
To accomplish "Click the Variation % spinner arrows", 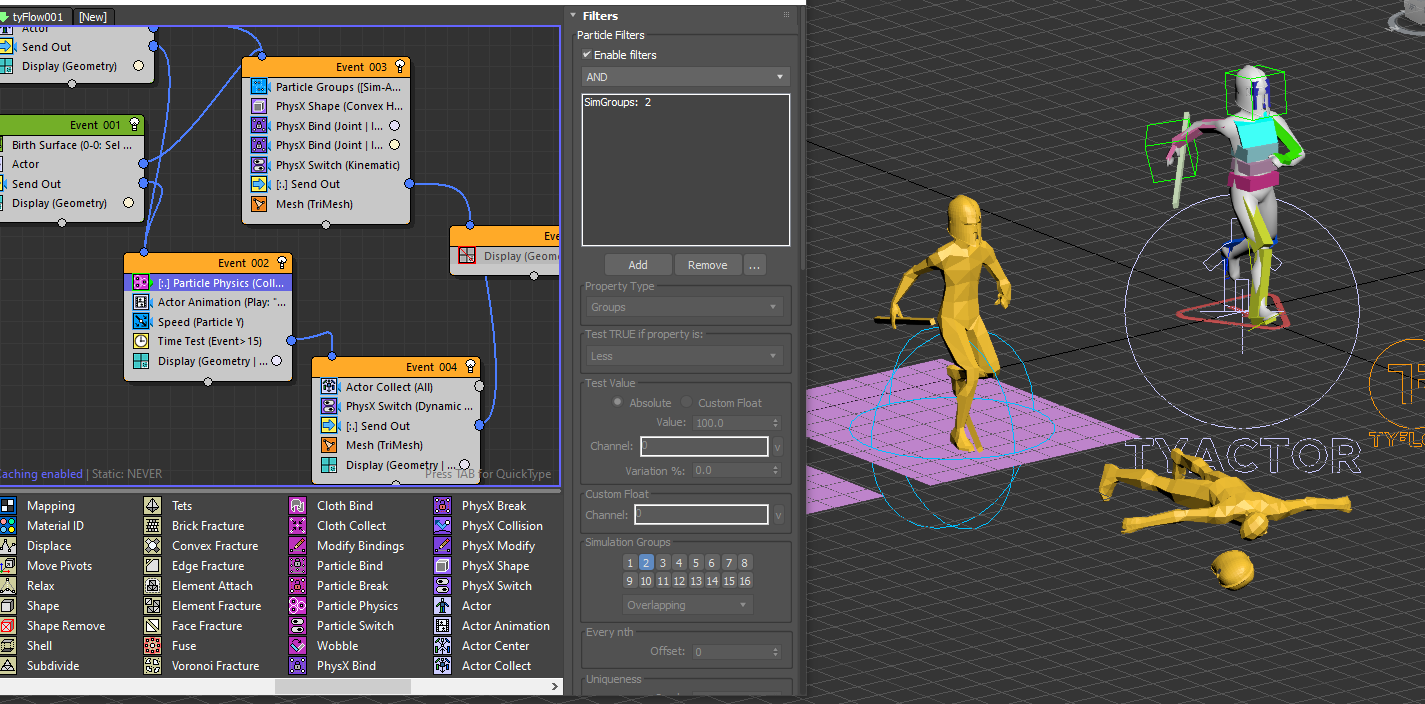I will [776, 470].
